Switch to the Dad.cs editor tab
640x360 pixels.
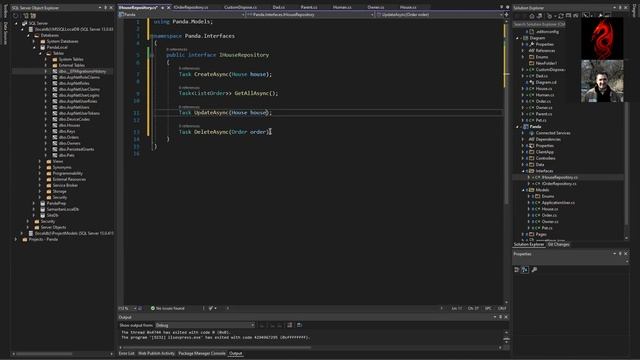pyautogui.click(x=279, y=7)
